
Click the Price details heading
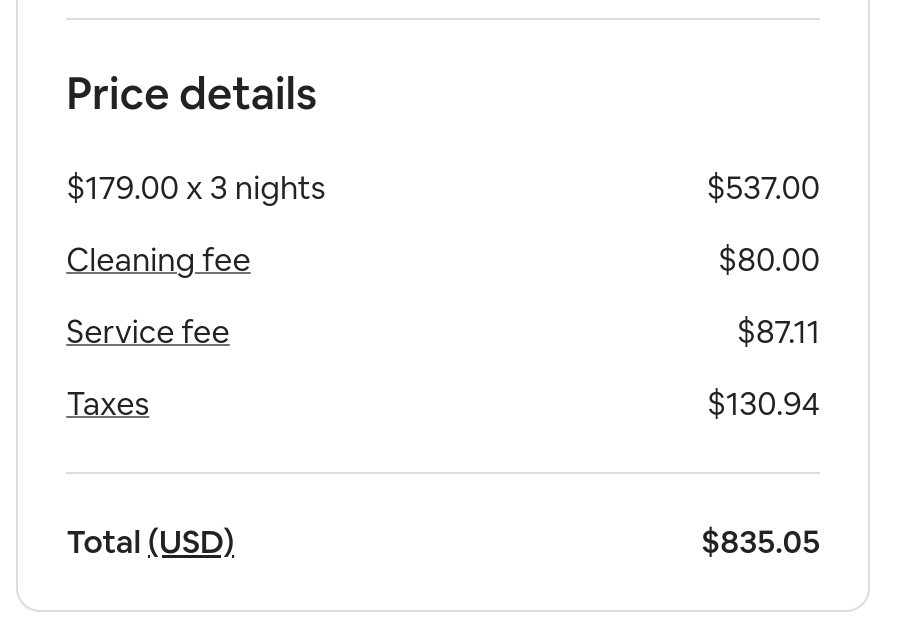(x=191, y=94)
